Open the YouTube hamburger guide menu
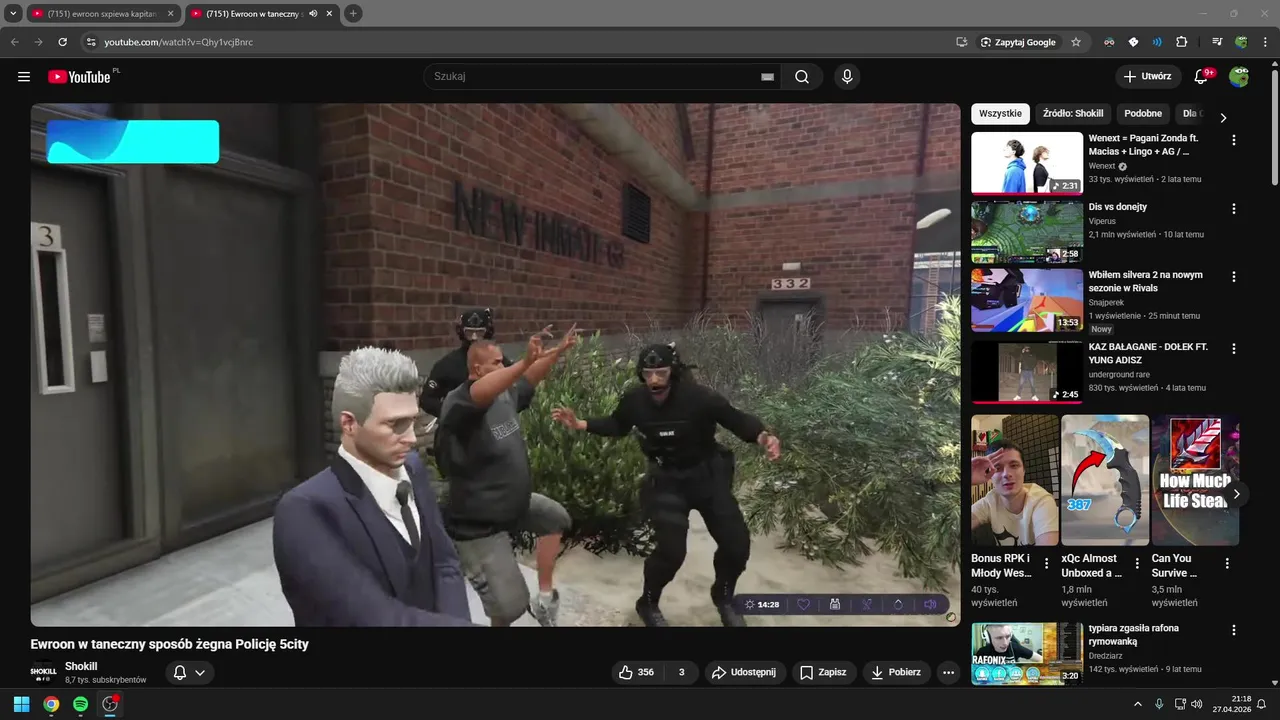The image size is (1280, 720). [x=24, y=77]
